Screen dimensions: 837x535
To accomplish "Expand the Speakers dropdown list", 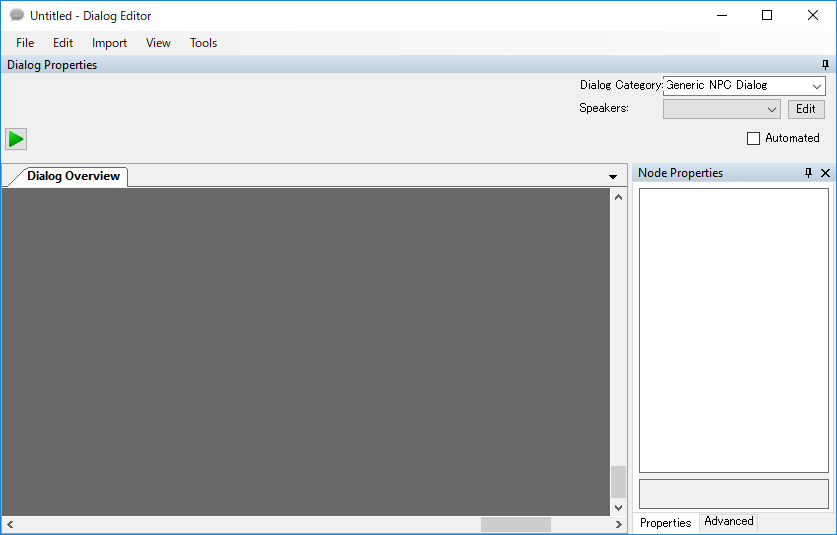I will (771, 109).
